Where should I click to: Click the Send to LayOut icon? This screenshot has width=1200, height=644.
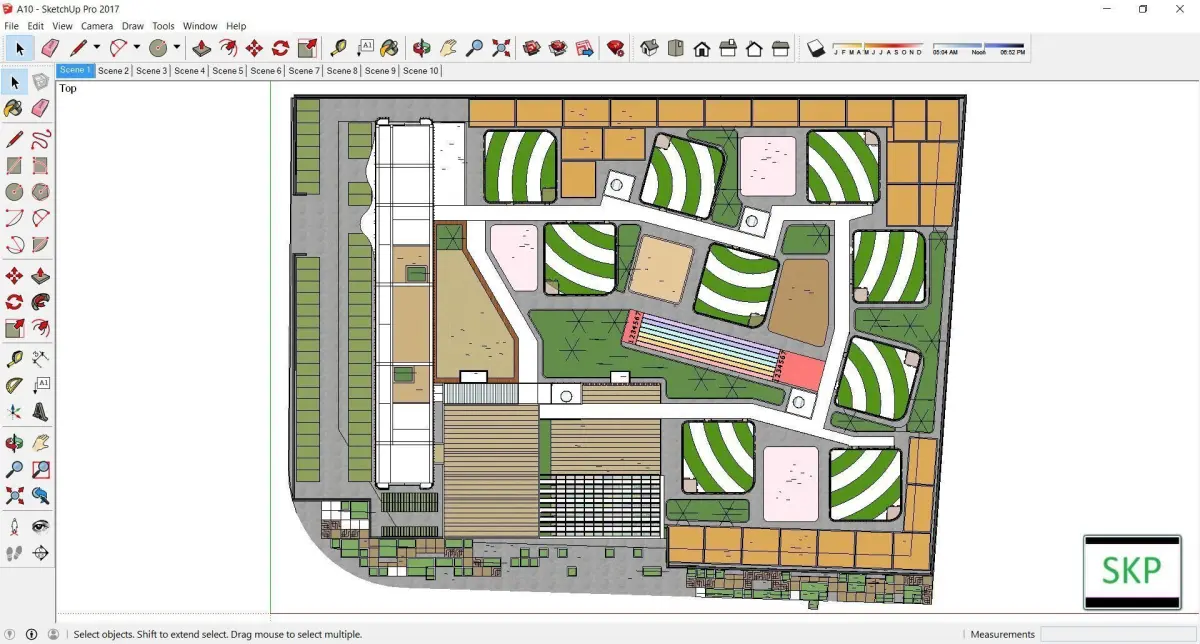pos(585,48)
